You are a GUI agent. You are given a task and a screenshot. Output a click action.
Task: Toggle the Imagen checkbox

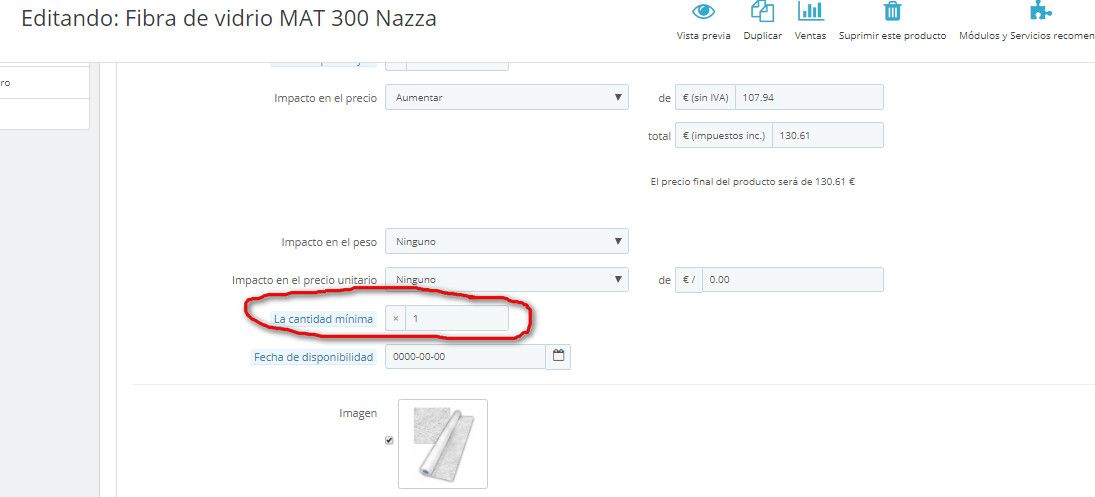click(389, 440)
